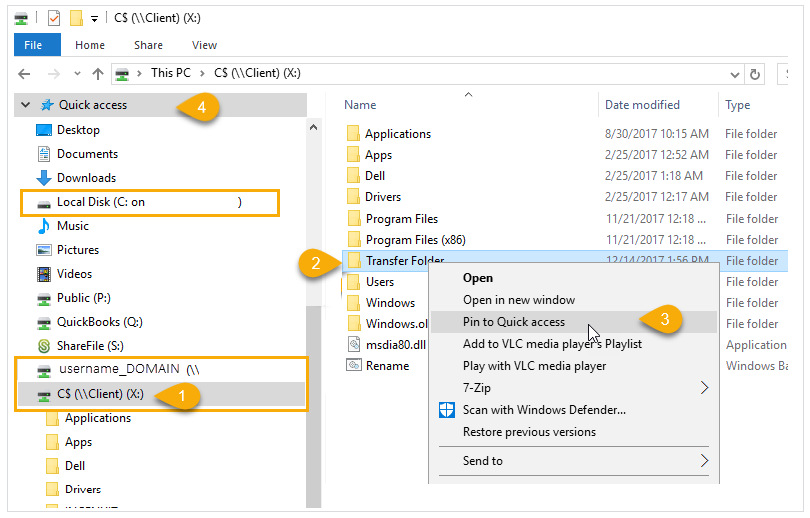810x518 pixels.
Task: Open Pictures in the navigation pane
Action: coord(77,250)
